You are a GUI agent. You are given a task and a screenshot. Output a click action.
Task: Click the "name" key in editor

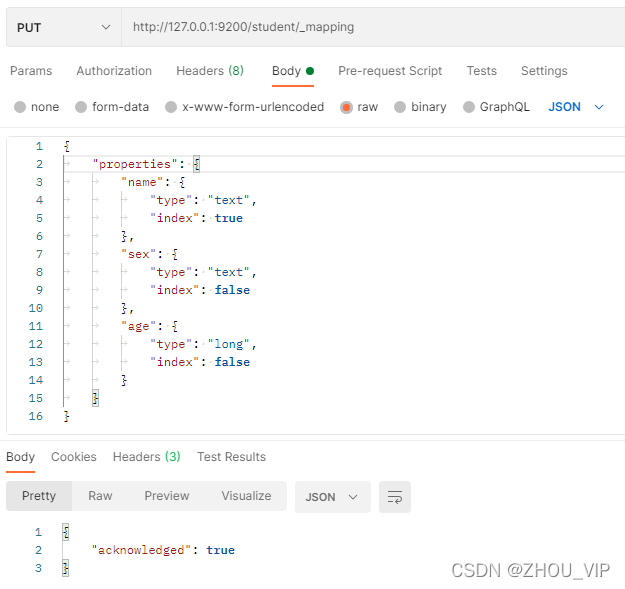142,183
